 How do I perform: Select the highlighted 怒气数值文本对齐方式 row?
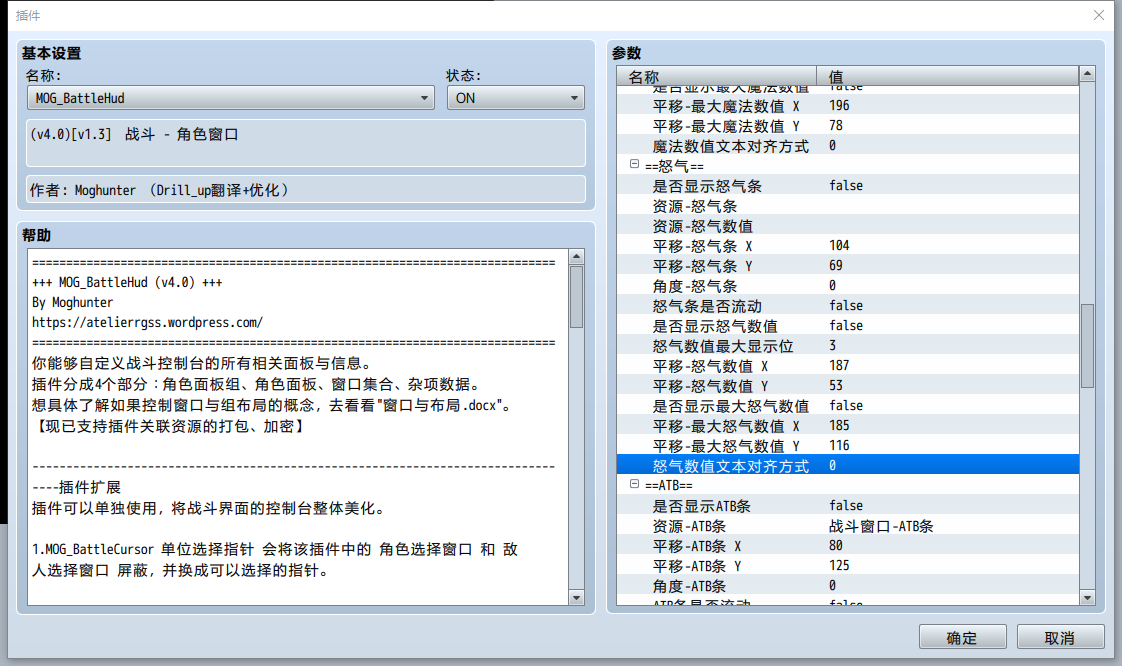(848, 466)
